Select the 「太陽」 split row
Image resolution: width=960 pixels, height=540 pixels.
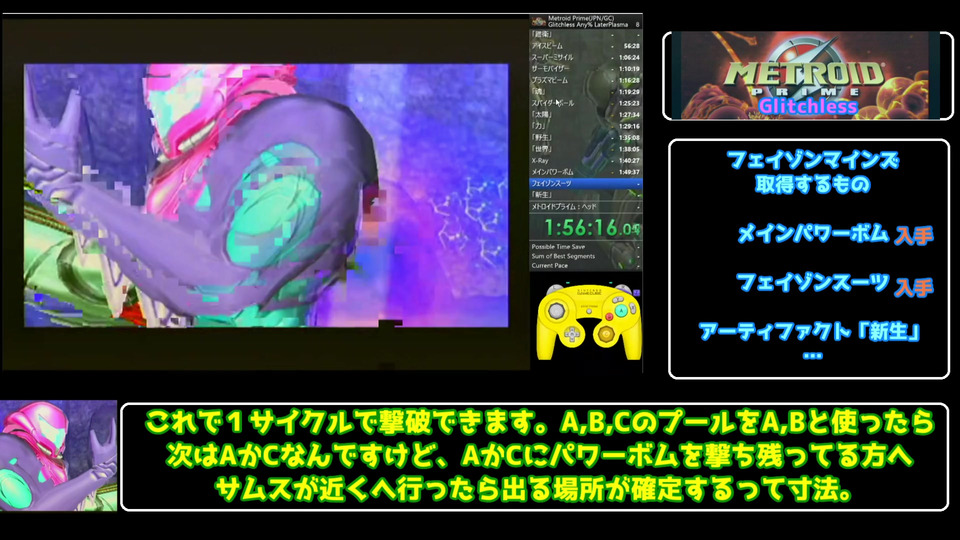(585, 114)
